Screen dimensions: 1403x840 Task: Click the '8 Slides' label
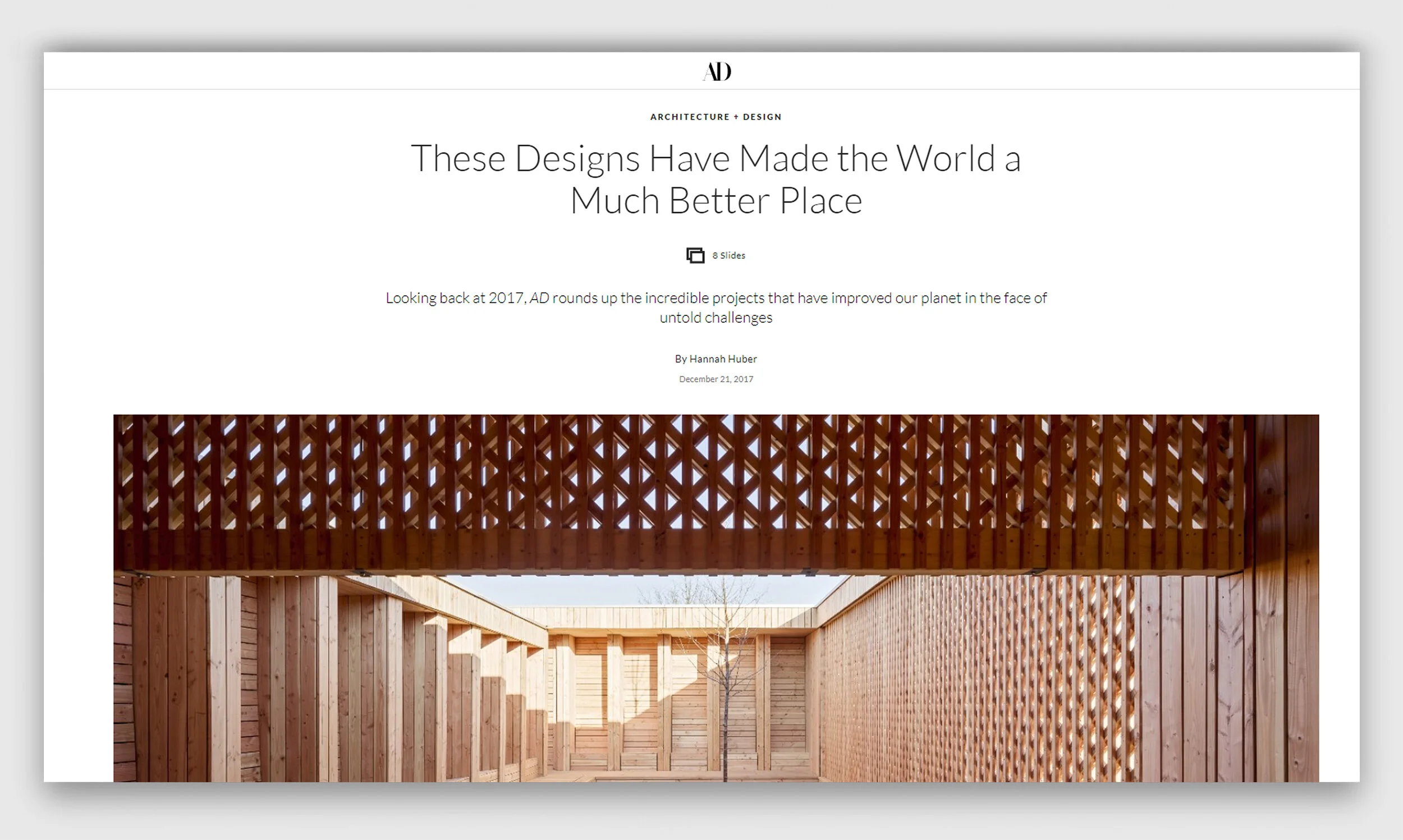728,255
